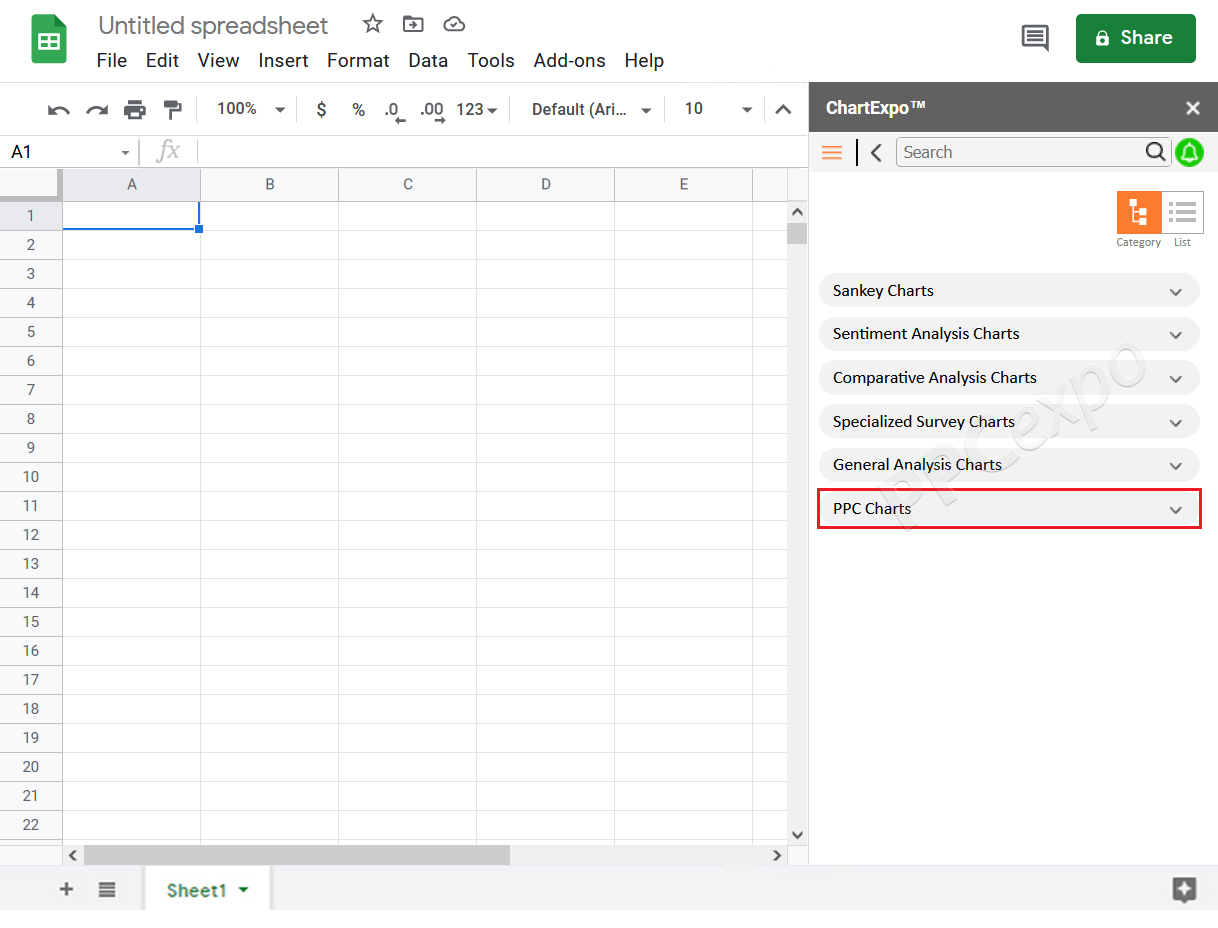Screen dimensions: 1218x928
Task: Click the move to folder icon
Action: click(413, 24)
